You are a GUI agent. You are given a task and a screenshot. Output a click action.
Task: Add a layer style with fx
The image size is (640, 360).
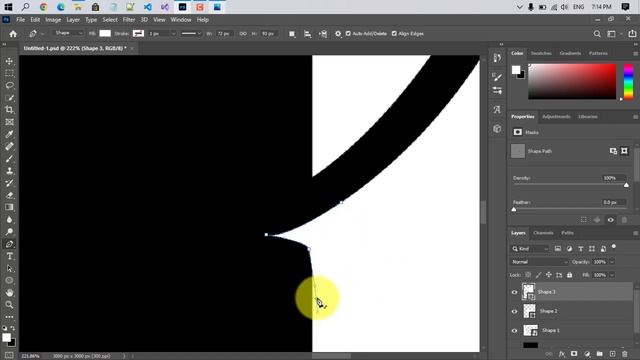(562, 354)
